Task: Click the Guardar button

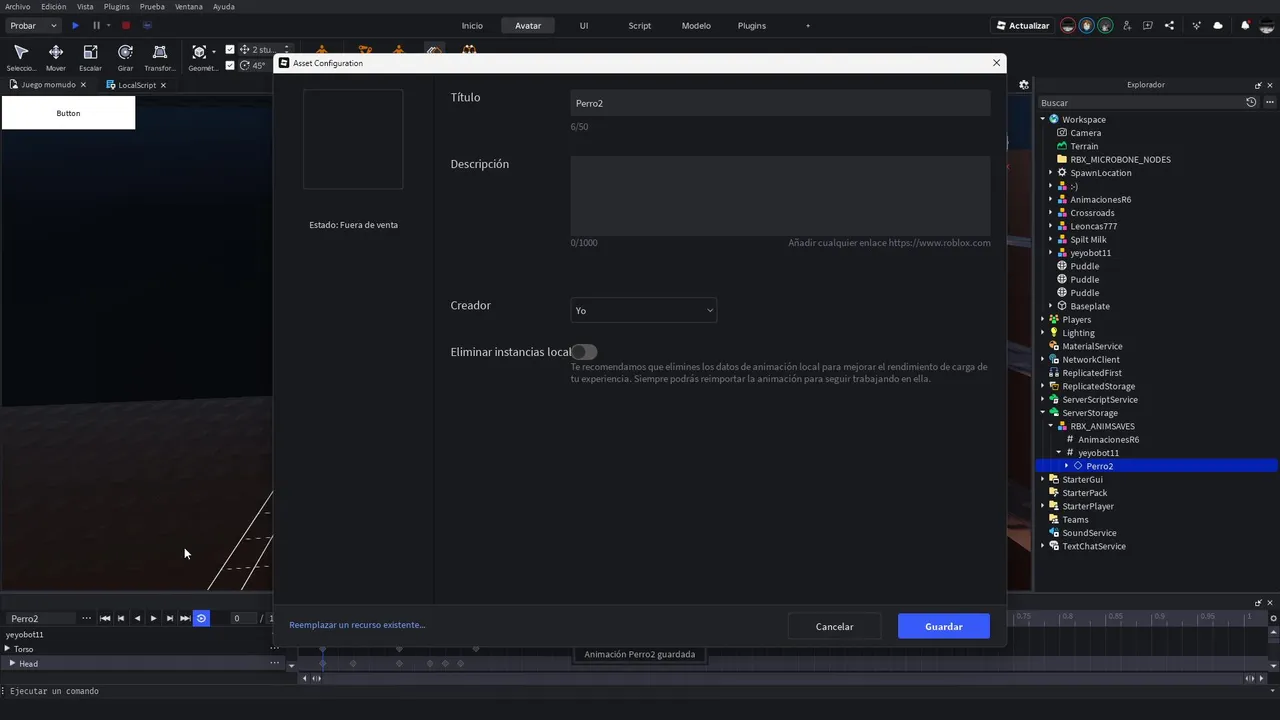Action: coord(944,626)
